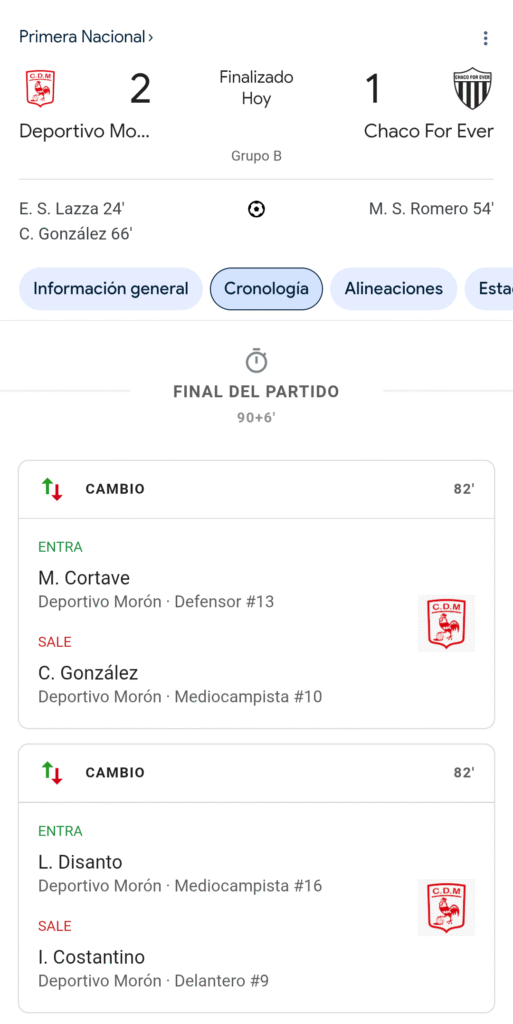
Task: Switch to the Información general tab
Action: 111,289
